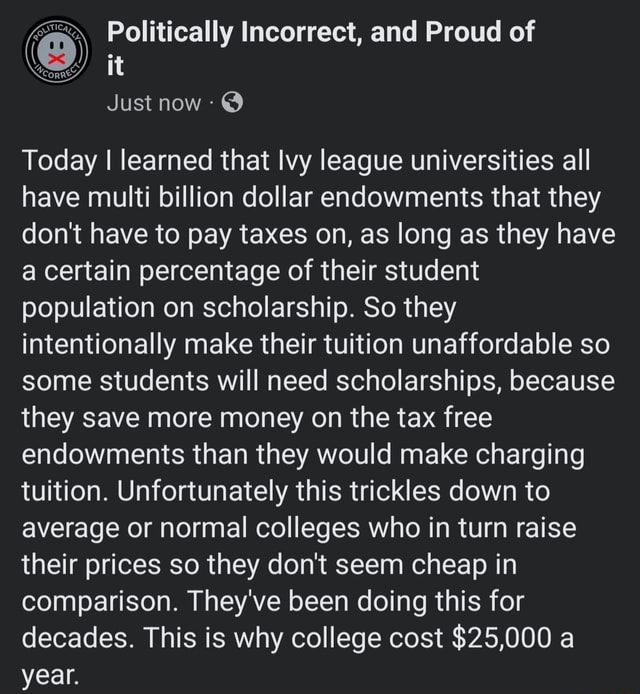This screenshot has height=694, width=640.
Task: Click "multi billion dollar endowments" text
Action: point(285,197)
